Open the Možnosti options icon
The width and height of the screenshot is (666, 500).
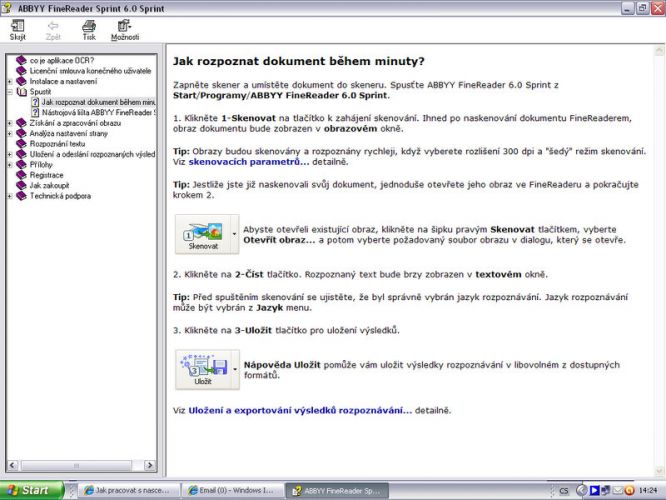click(x=124, y=25)
